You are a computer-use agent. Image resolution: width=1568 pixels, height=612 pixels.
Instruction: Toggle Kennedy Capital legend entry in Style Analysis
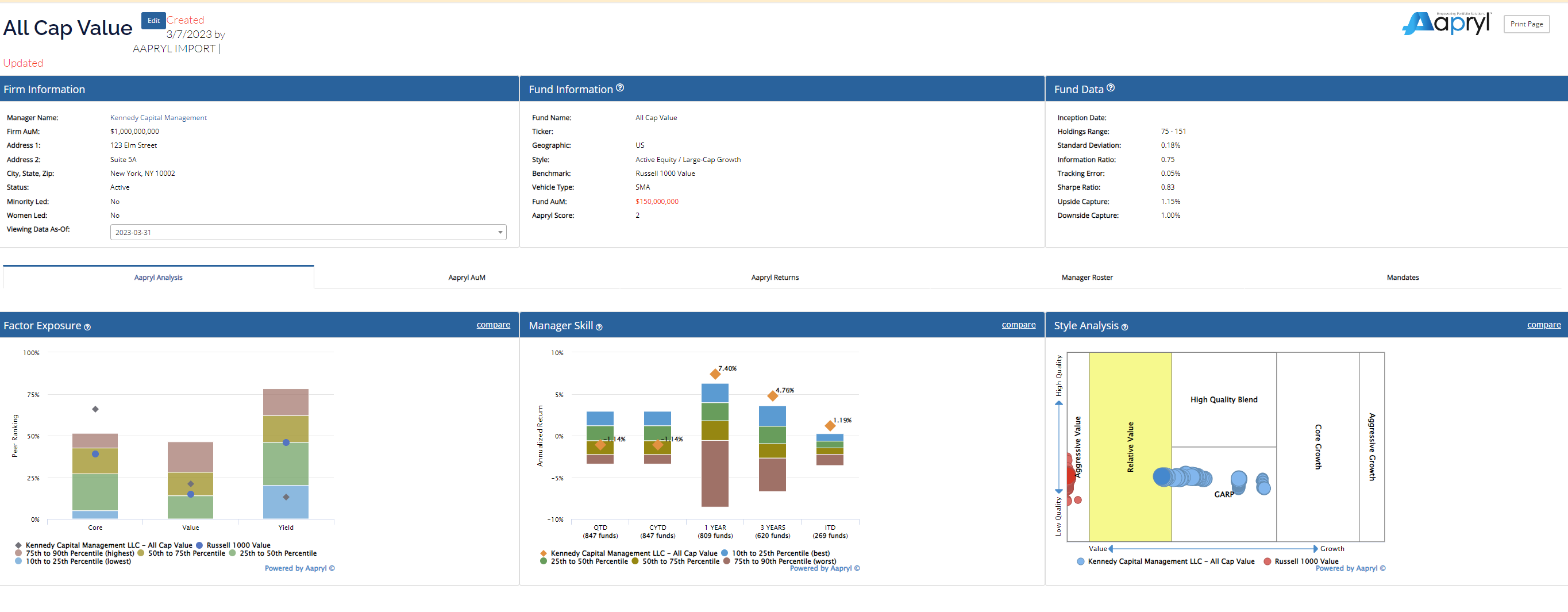click(1166, 561)
